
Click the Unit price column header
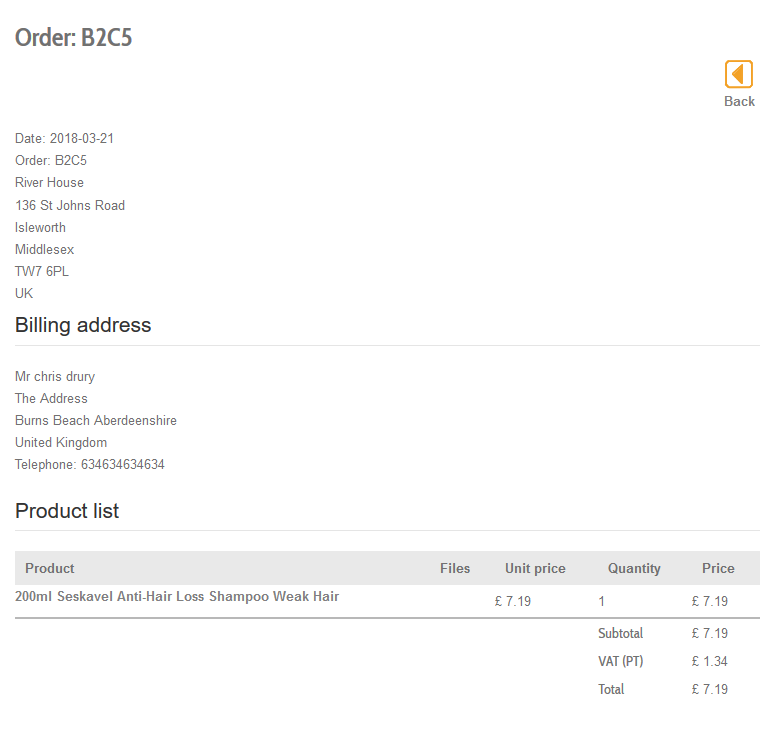pos(535,568)
